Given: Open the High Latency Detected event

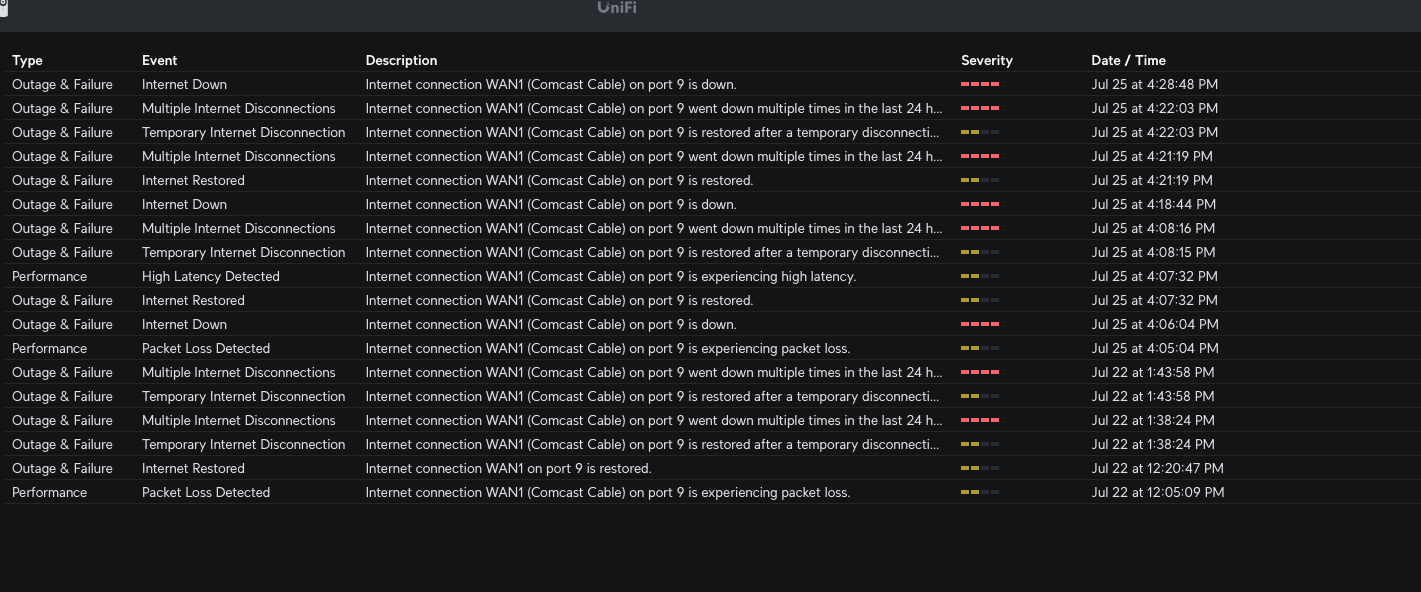Looking at the screenshot, I should 211,276.
